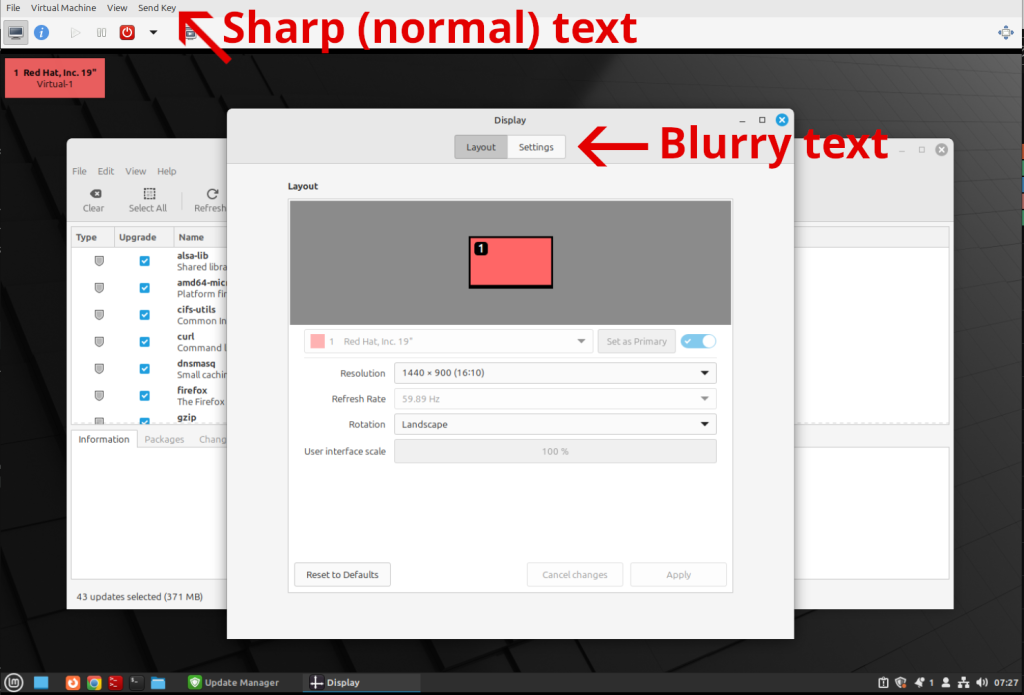Select the dnsmasq package name

click(196, 363)
